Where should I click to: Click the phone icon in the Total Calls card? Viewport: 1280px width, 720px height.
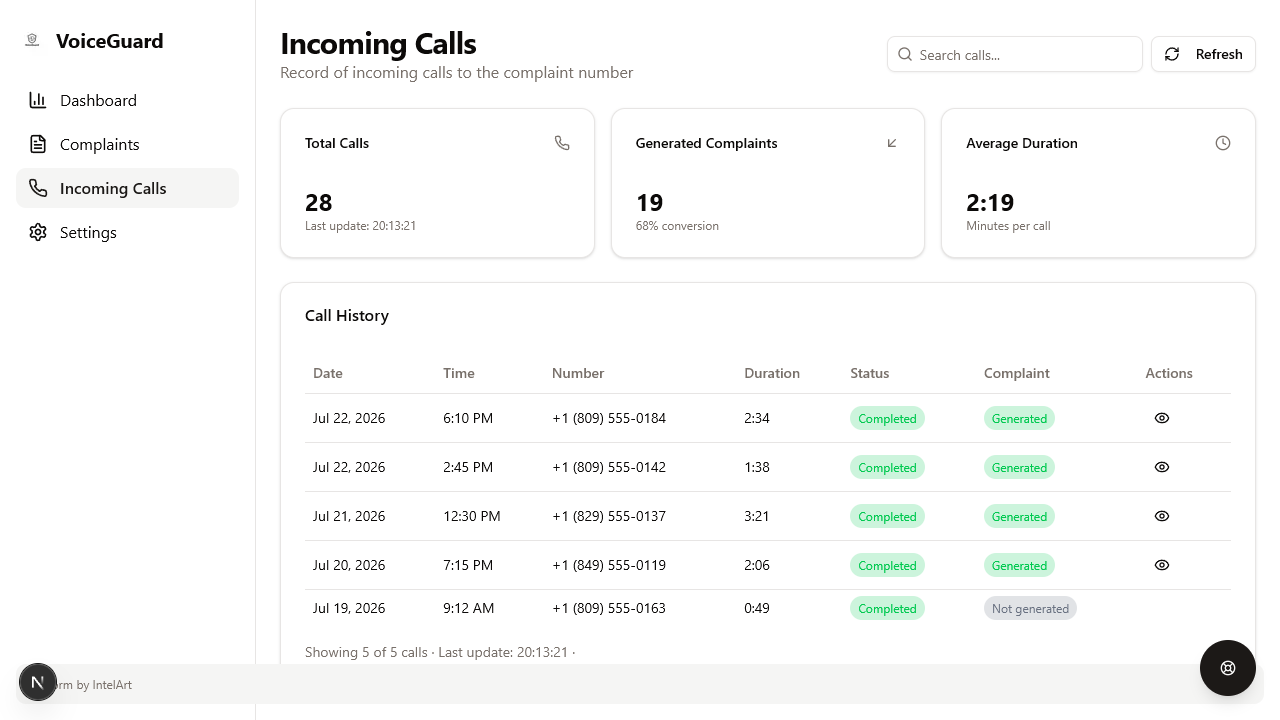click(562, 143)
